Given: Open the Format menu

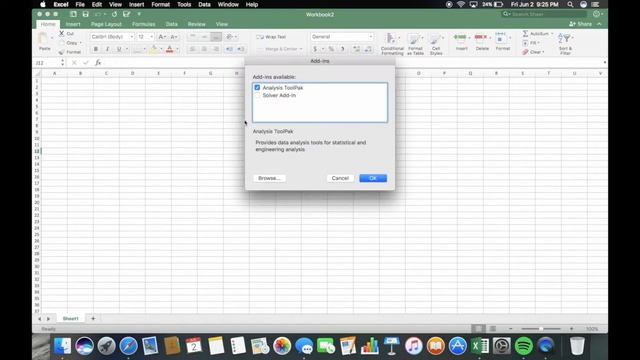Looking at the screenshot, I should click(160, 4).
